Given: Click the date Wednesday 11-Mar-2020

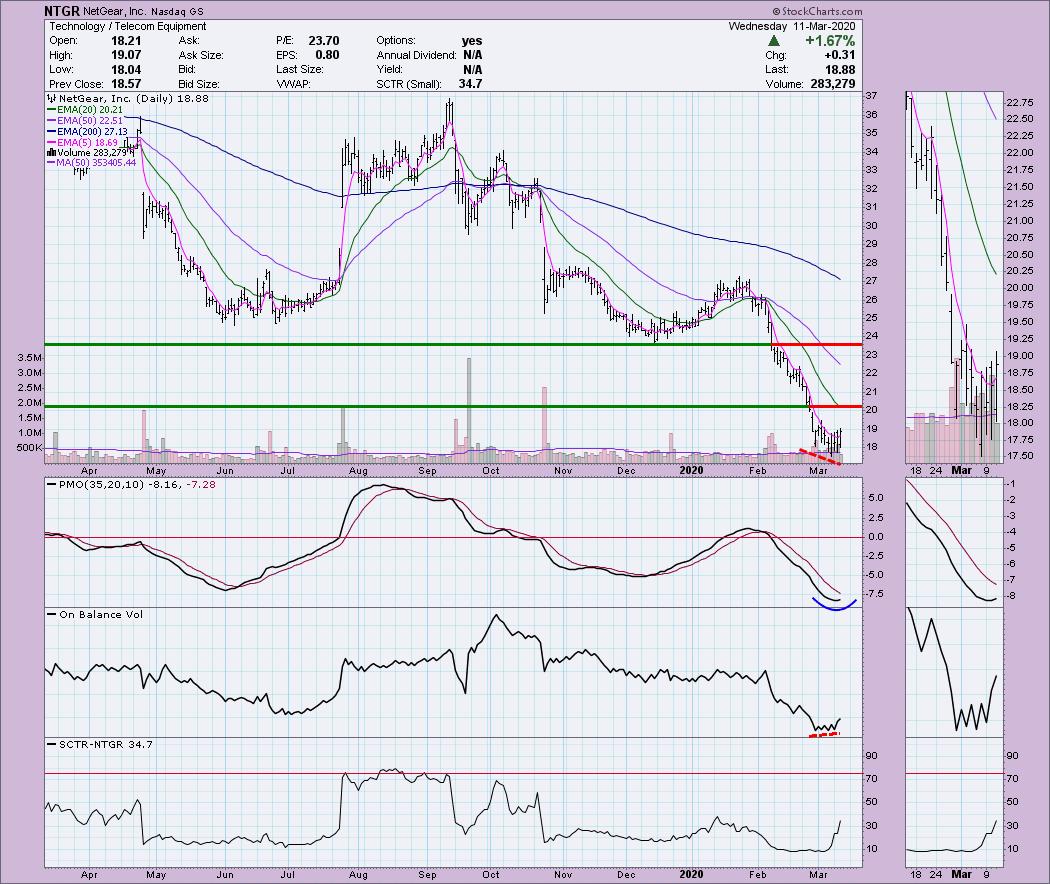Looking at the screenshot, I should point(792,26).
